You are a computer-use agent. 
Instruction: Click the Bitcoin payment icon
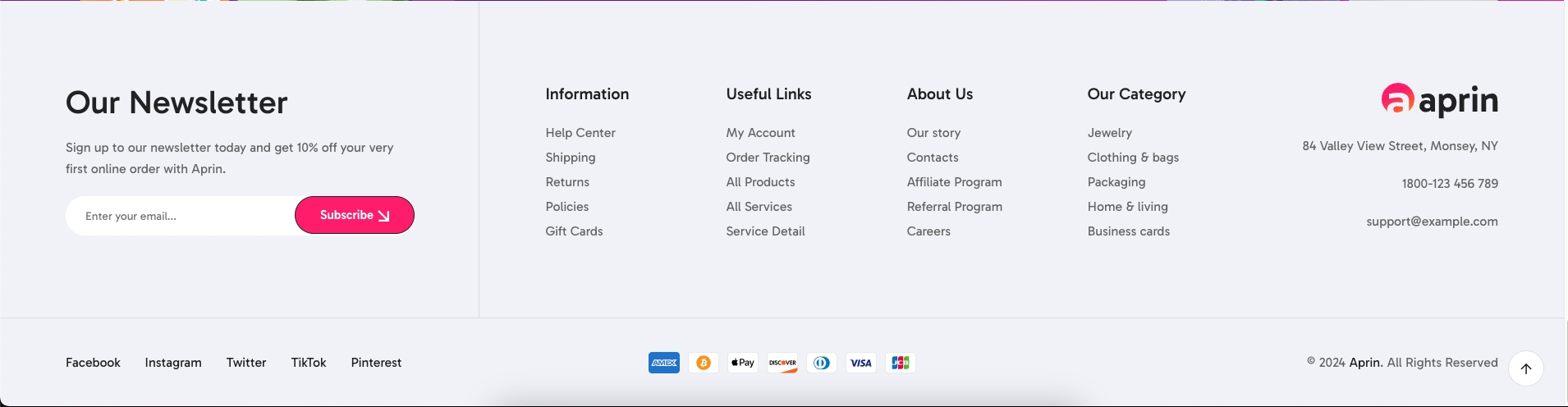(x=703, y=363)
